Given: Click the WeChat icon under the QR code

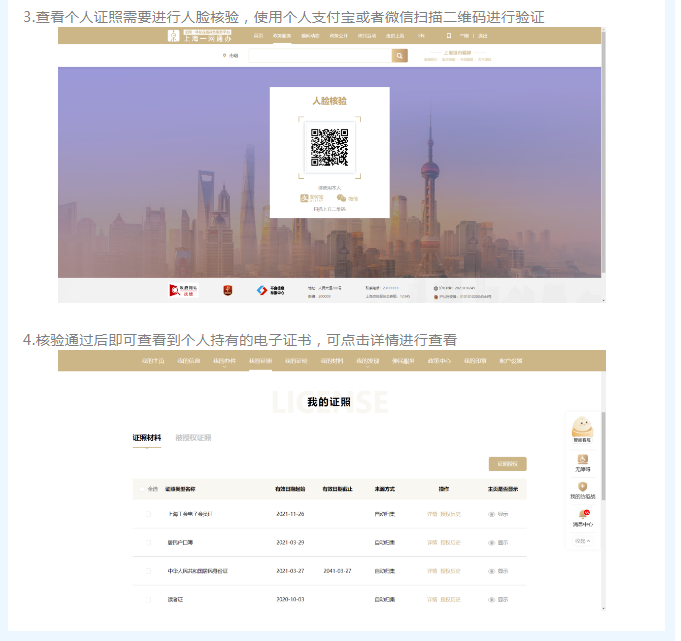Looking at the screenshot, I should pyautogui.click(x=341, y=197).
